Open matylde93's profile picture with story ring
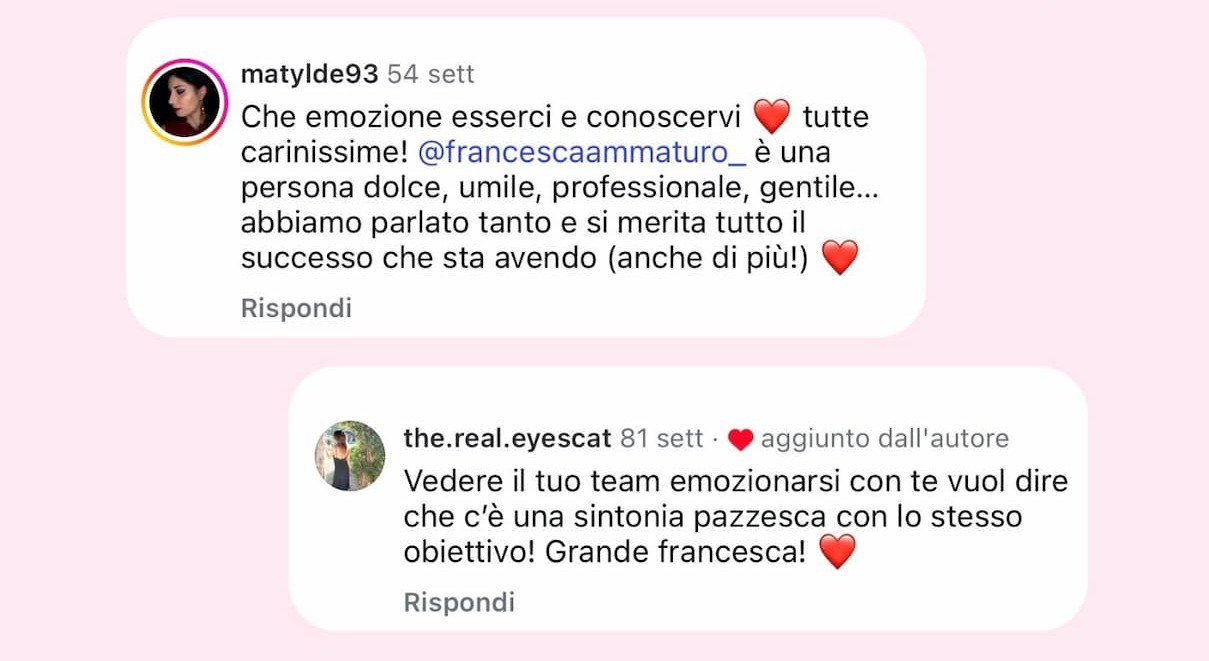This screenshot has height=661, width=1209. pyautogui.click(x=185, y=102)
